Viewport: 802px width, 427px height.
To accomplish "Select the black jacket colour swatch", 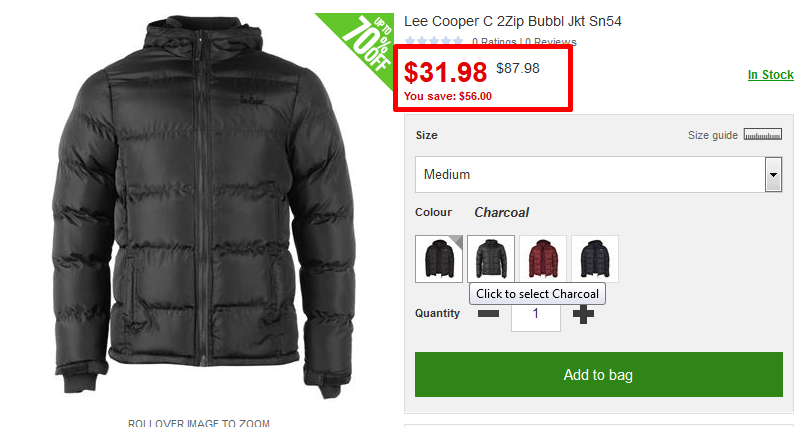I will 439,259.
